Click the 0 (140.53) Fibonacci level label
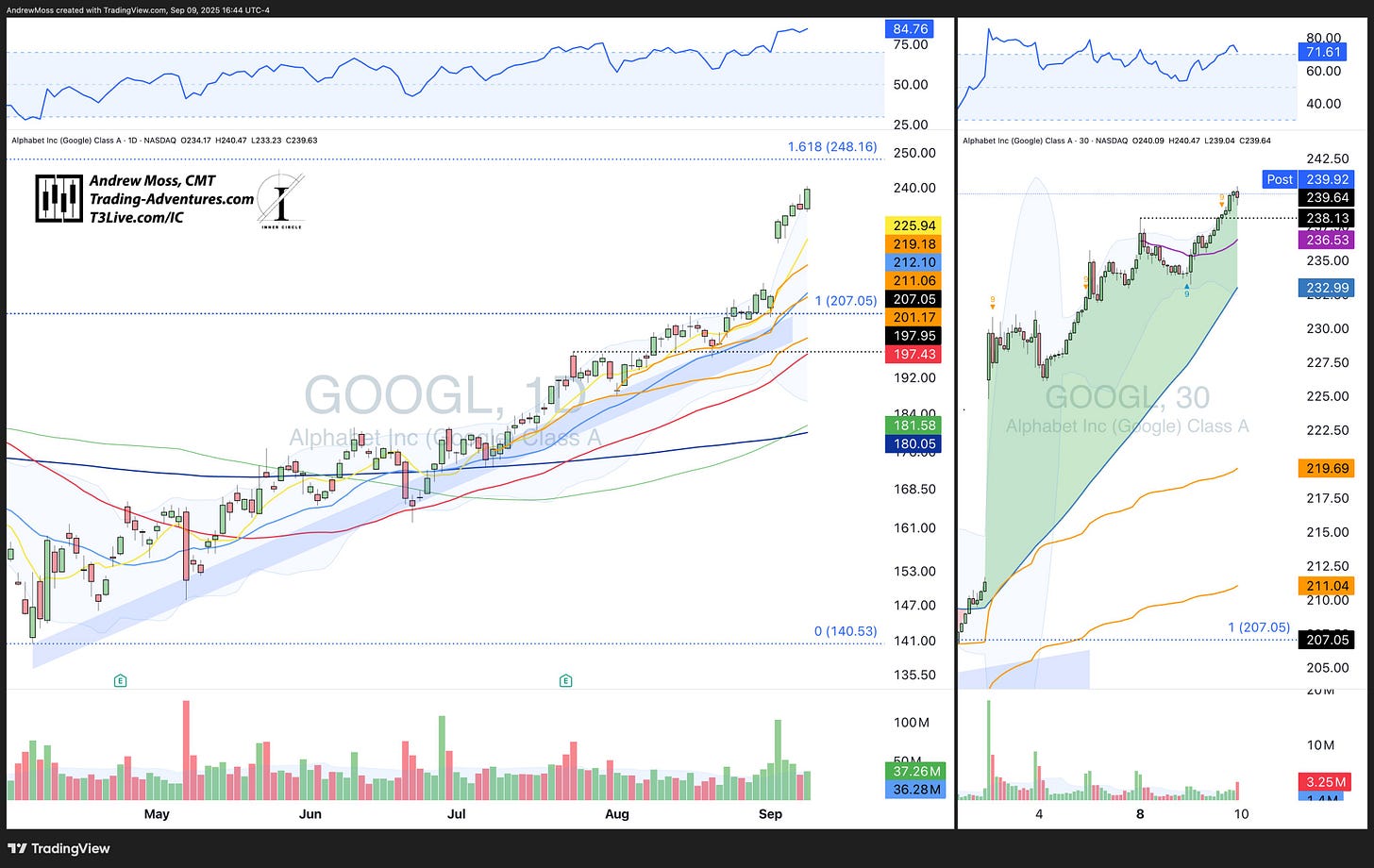The width and height of the screenshot is (1374, 868). coord(846,631)
